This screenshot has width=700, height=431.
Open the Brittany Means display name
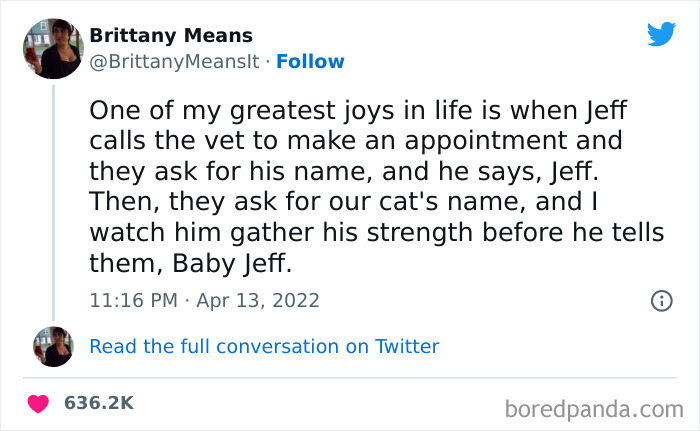(171, 36)
